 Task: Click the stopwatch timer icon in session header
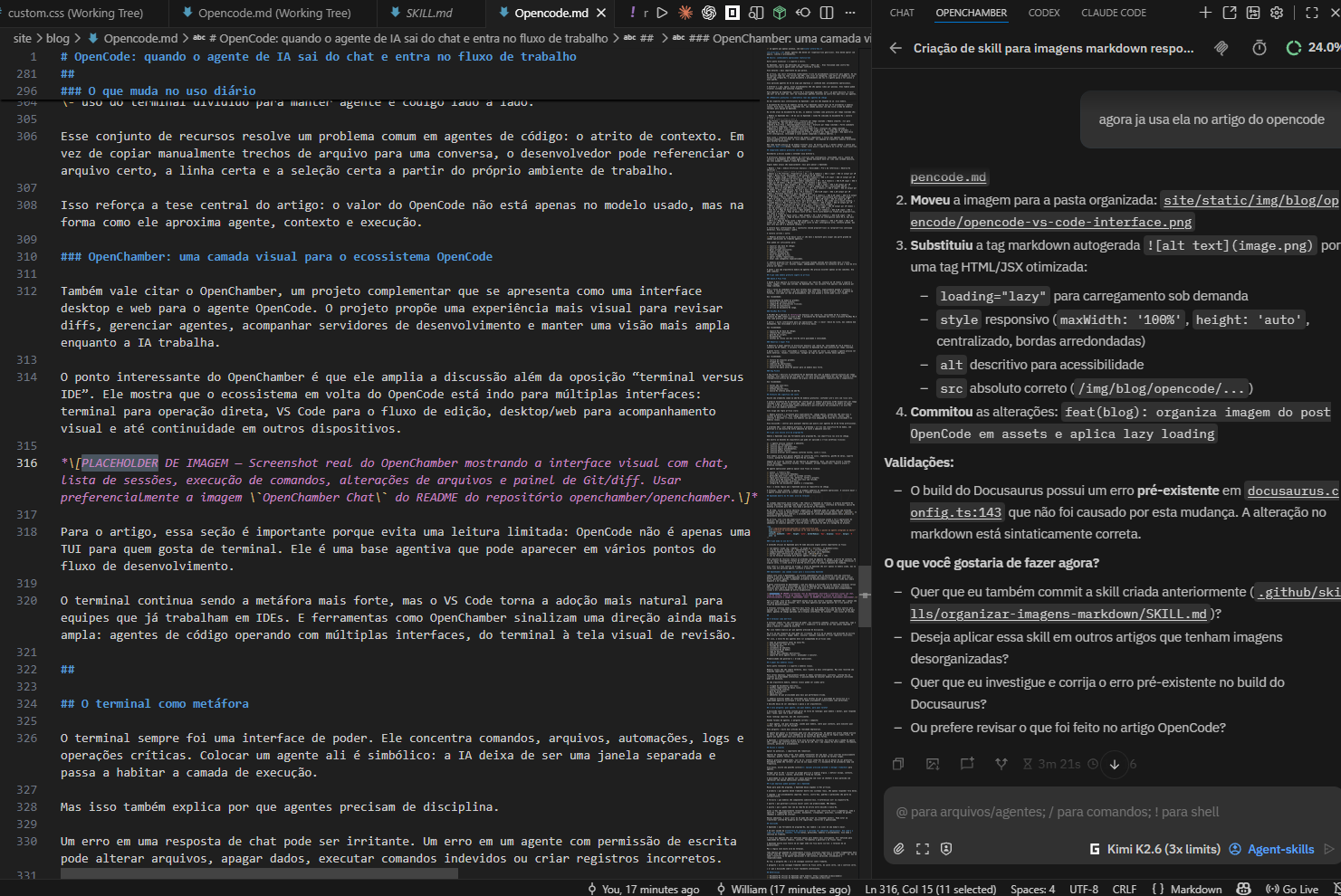click(x=1260, y=48)
